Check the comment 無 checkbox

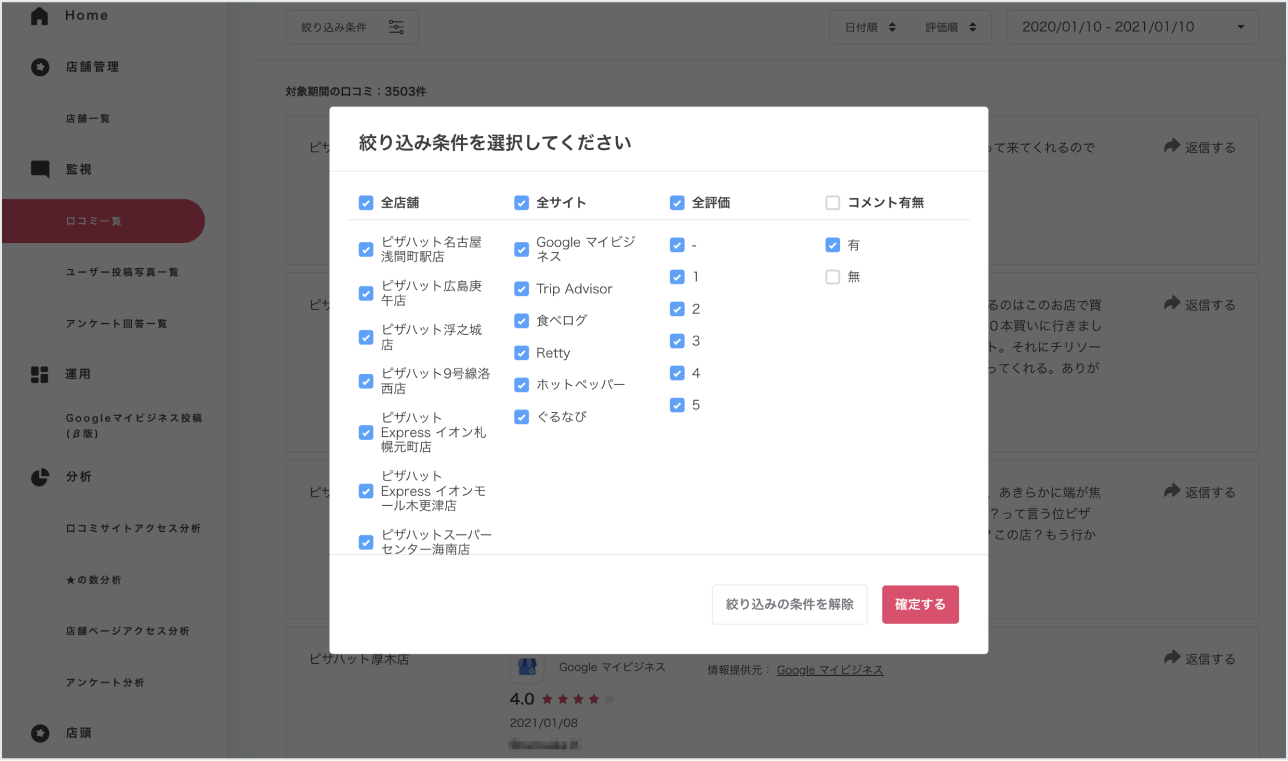[832, 276]
